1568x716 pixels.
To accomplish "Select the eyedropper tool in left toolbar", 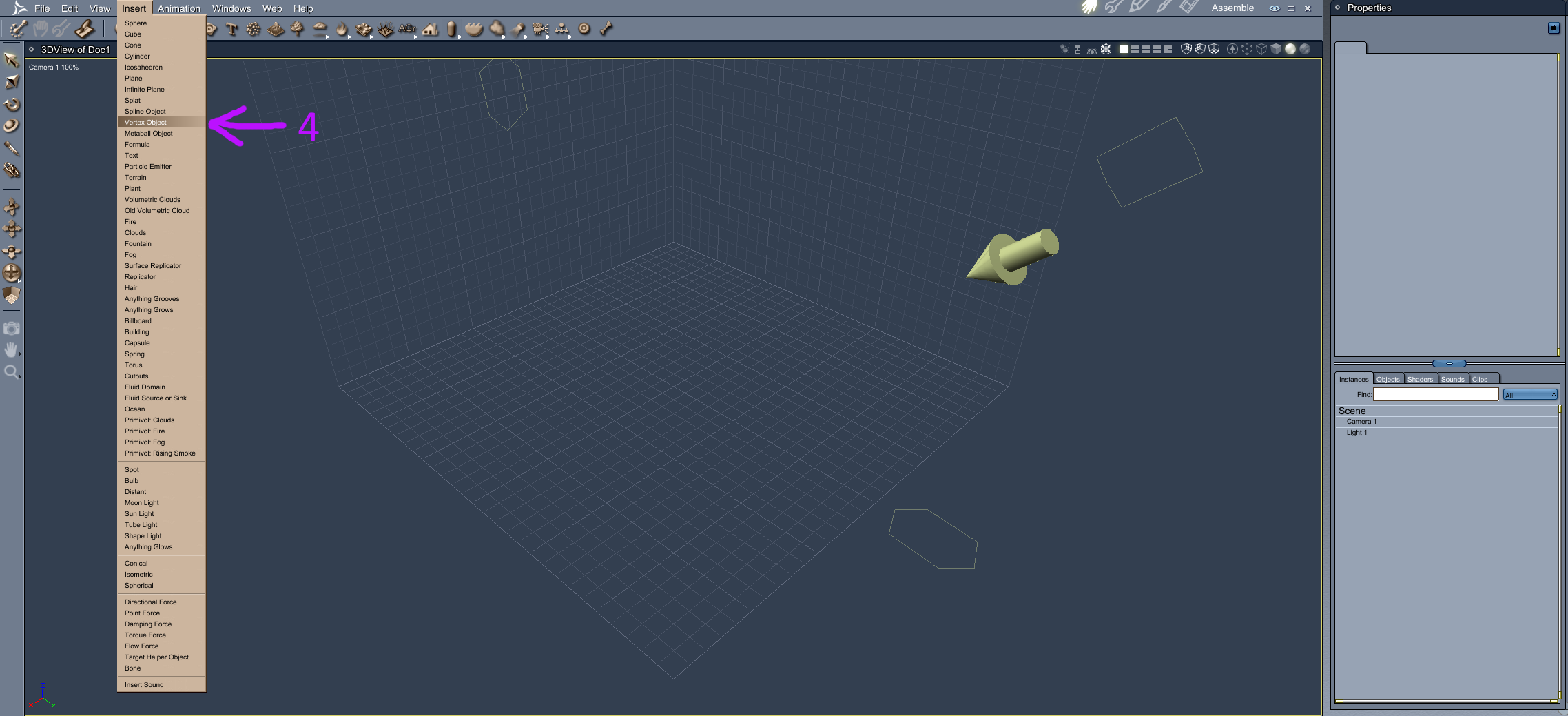I will point(11,148).
